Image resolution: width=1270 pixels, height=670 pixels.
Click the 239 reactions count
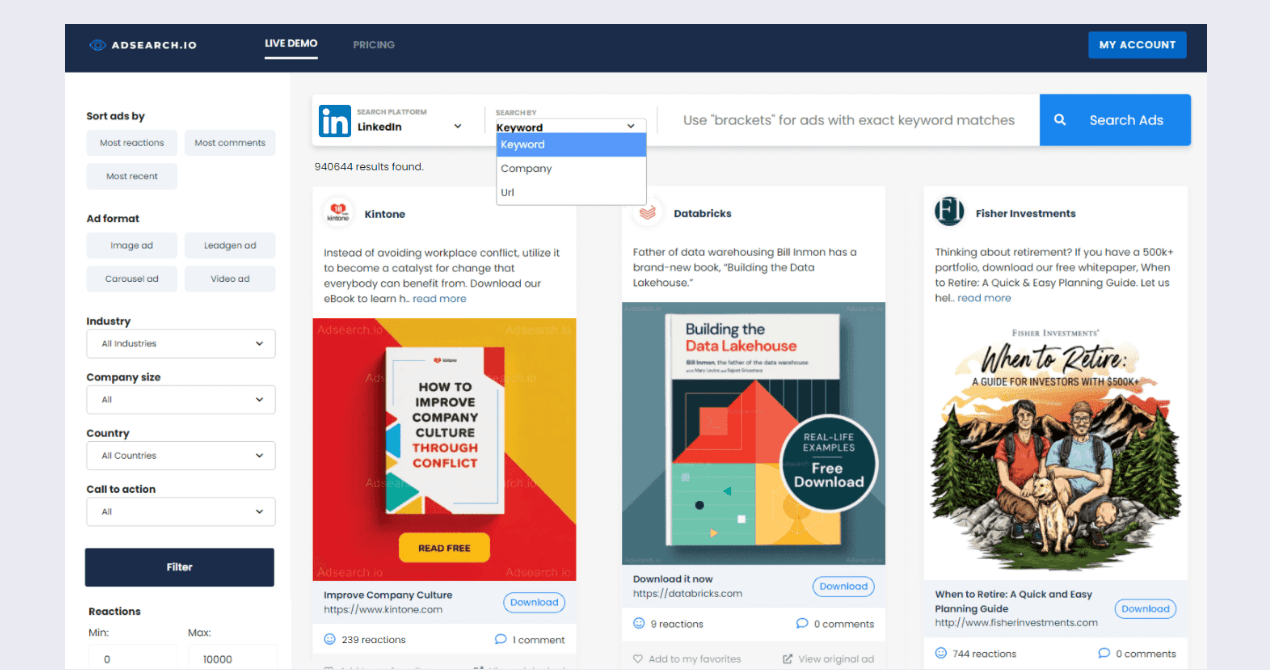pos(374,640)
